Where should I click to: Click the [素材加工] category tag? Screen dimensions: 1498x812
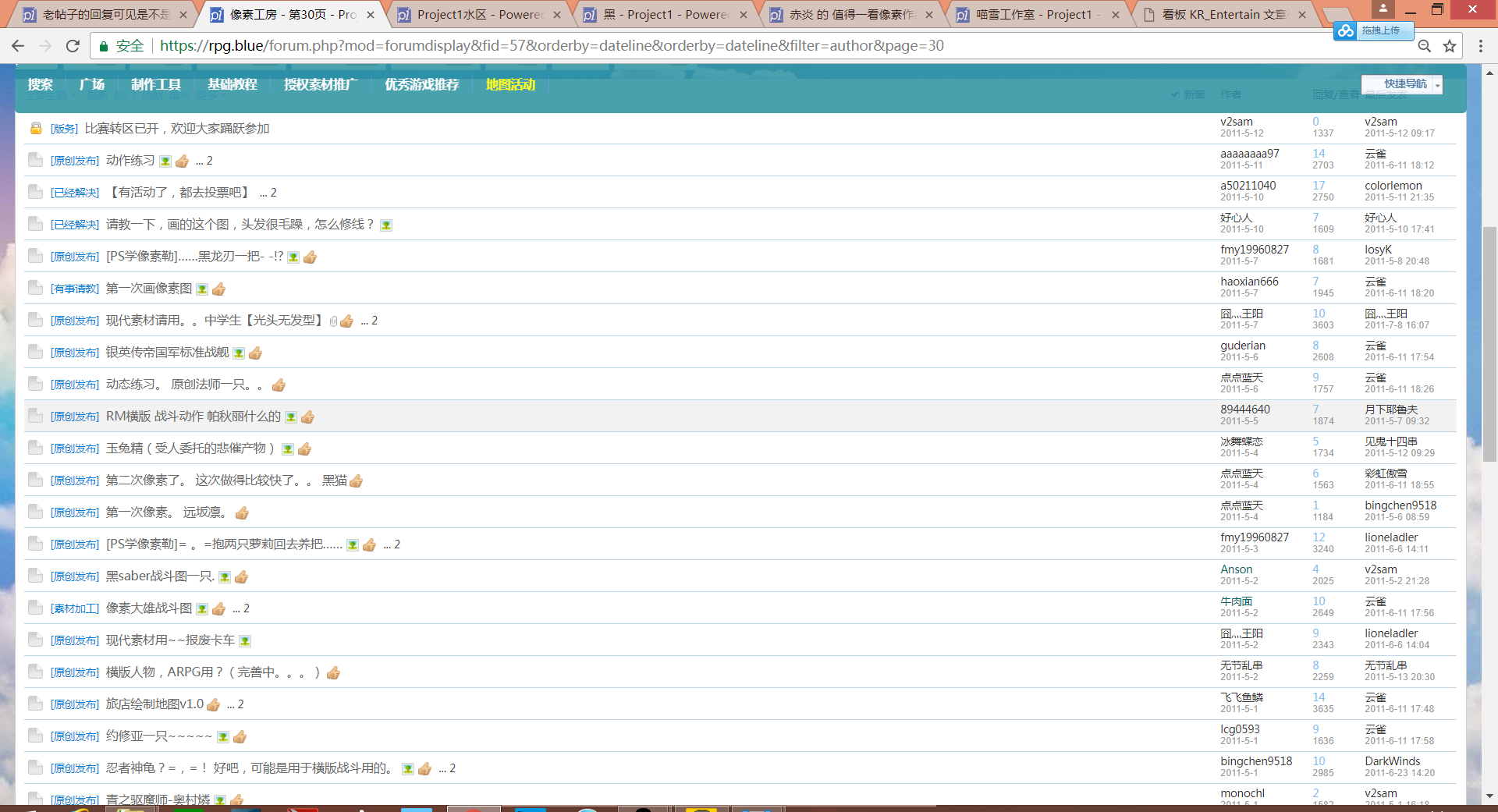point(75,608)
